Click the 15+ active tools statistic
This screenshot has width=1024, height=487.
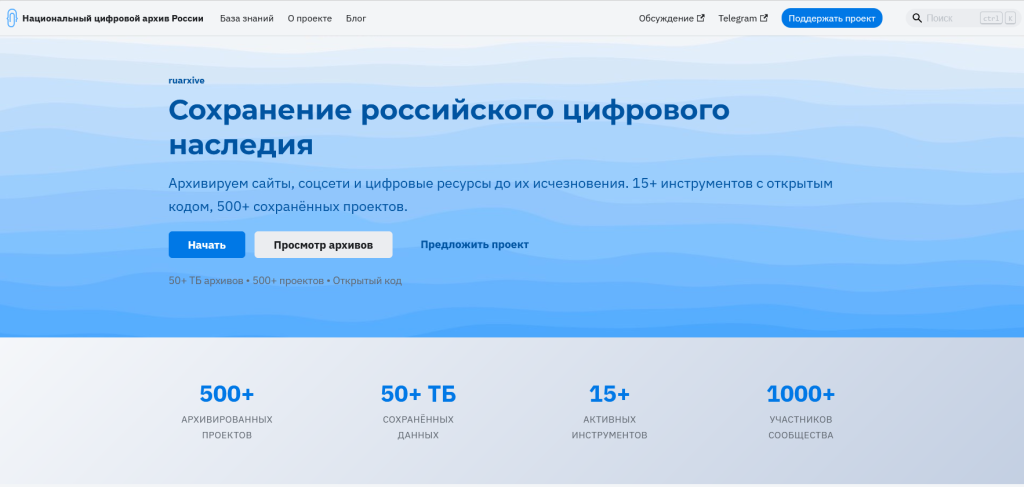609,394
